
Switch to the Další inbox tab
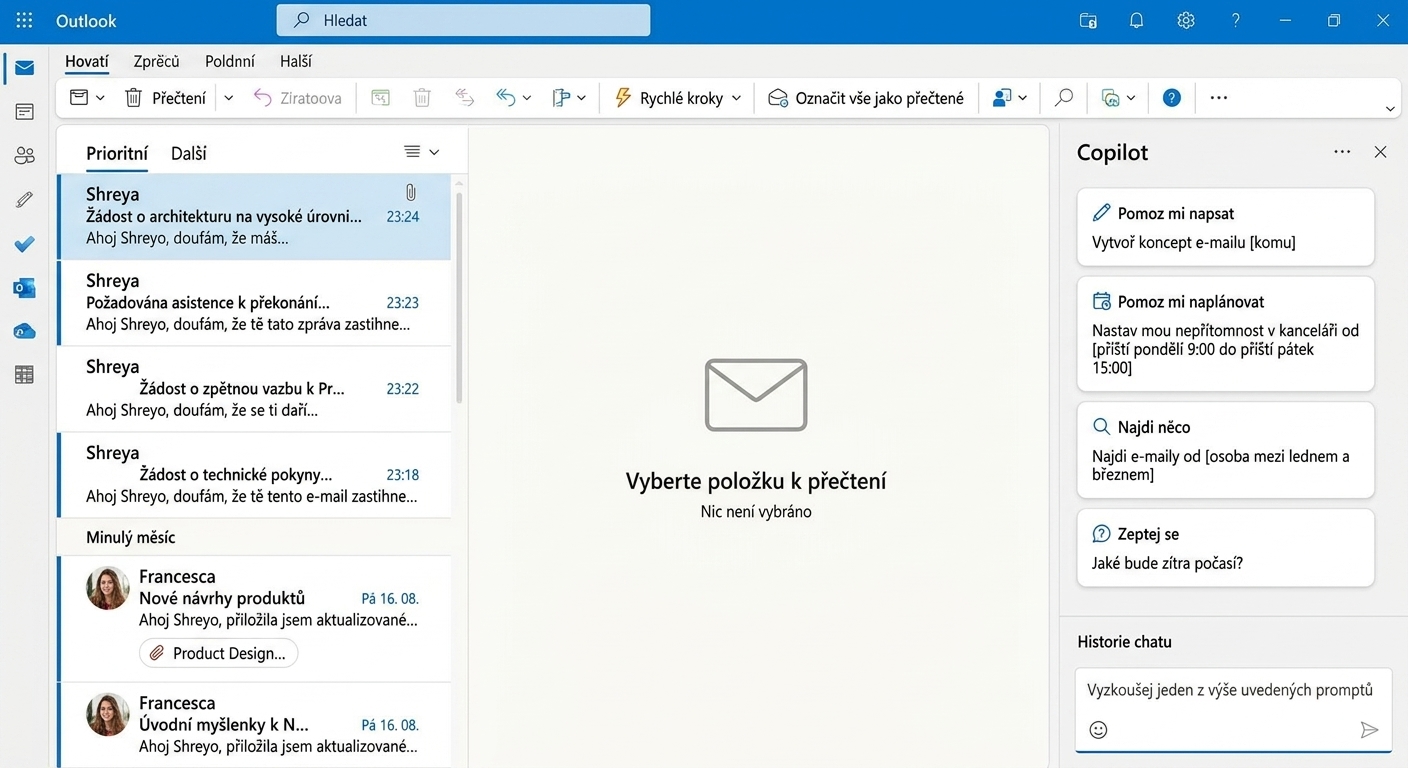point(189,153)
